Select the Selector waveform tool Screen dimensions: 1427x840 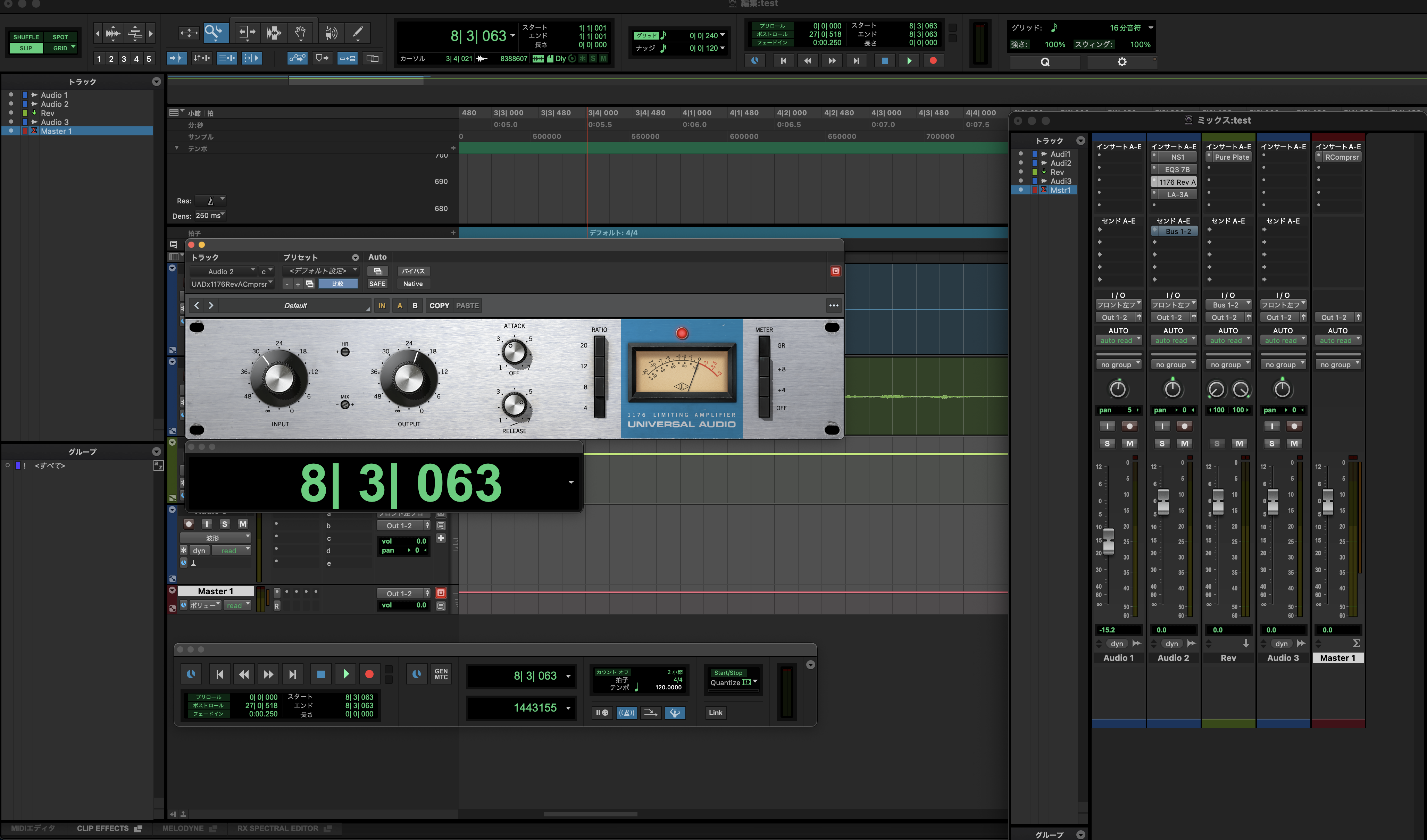click(x=274, y=33)
